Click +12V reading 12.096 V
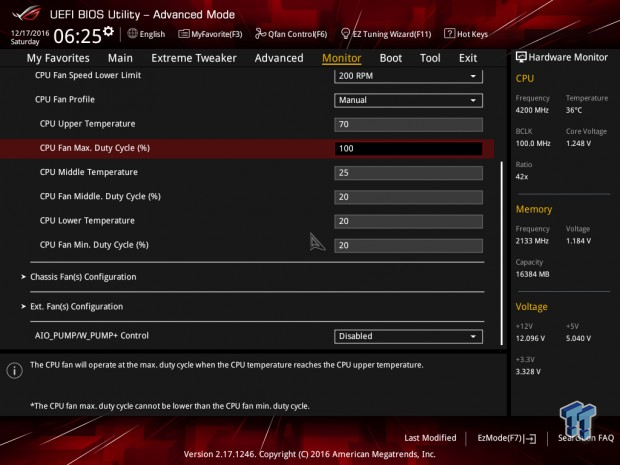Image resolution: width=620 pixels, height=465 pixels. pos(530,338)
